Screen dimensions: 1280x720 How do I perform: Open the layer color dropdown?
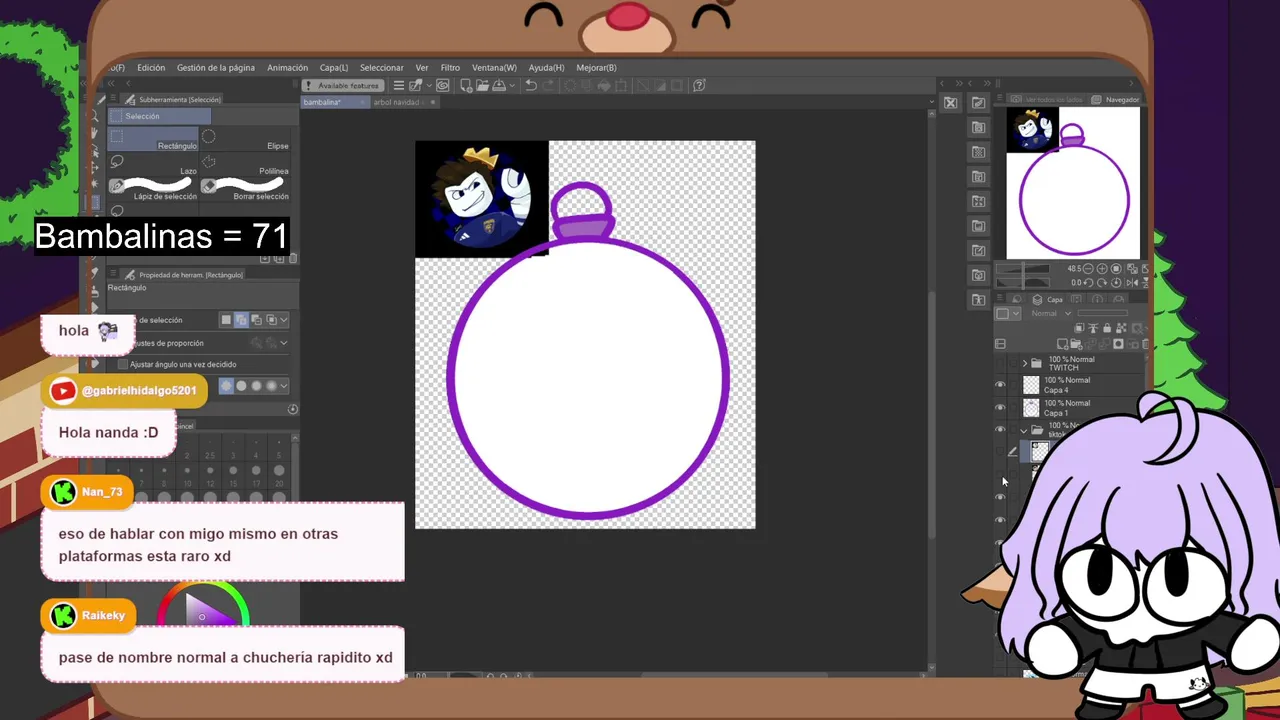1016,313
